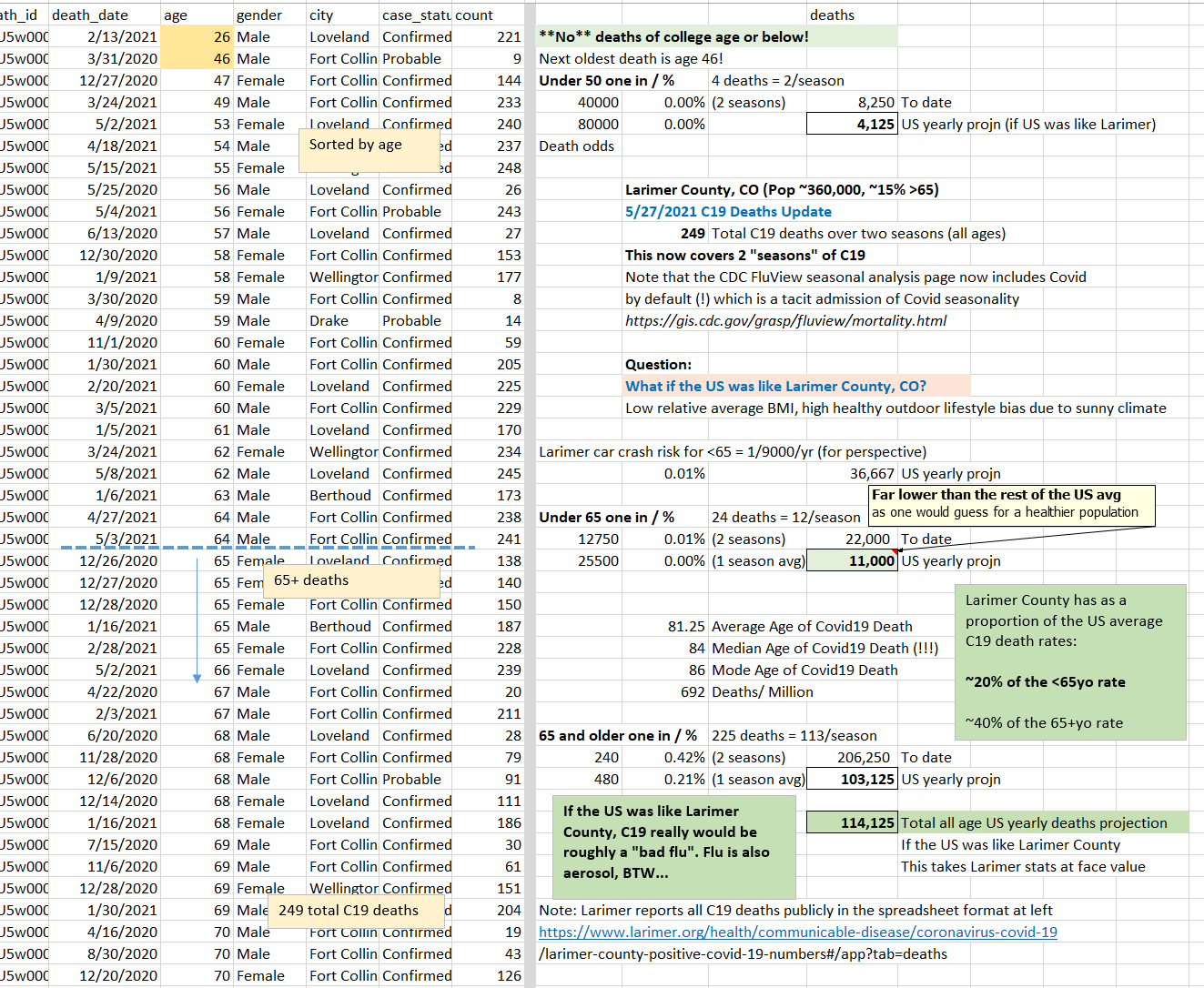The height and width of the screenshot is (988, 1204).
Task: Click 'Wellingtor' city in count 177 row
Action: click(x=343, y=277)
